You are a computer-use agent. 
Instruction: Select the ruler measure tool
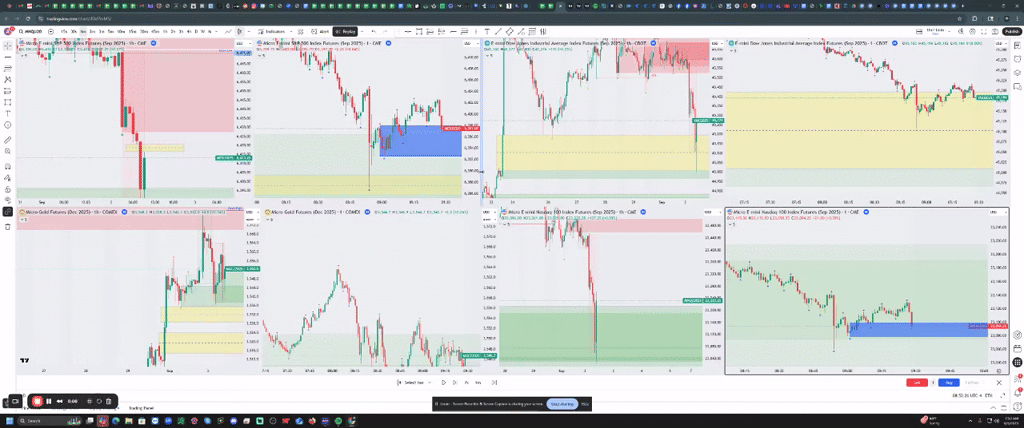8,140
